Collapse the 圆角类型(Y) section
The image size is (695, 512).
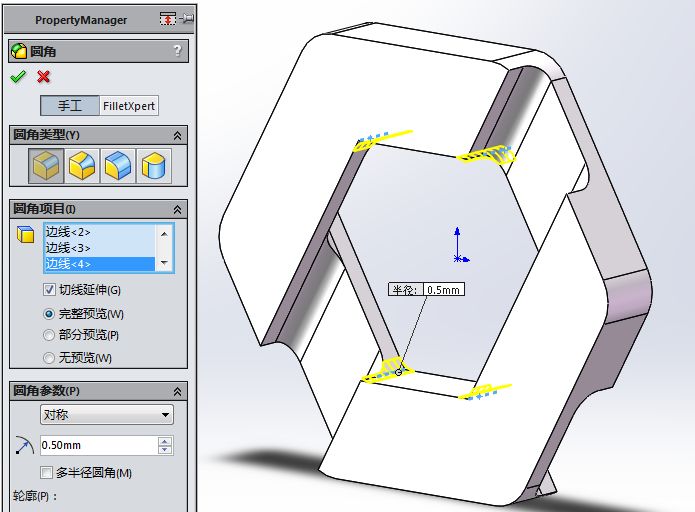(177, 135)
